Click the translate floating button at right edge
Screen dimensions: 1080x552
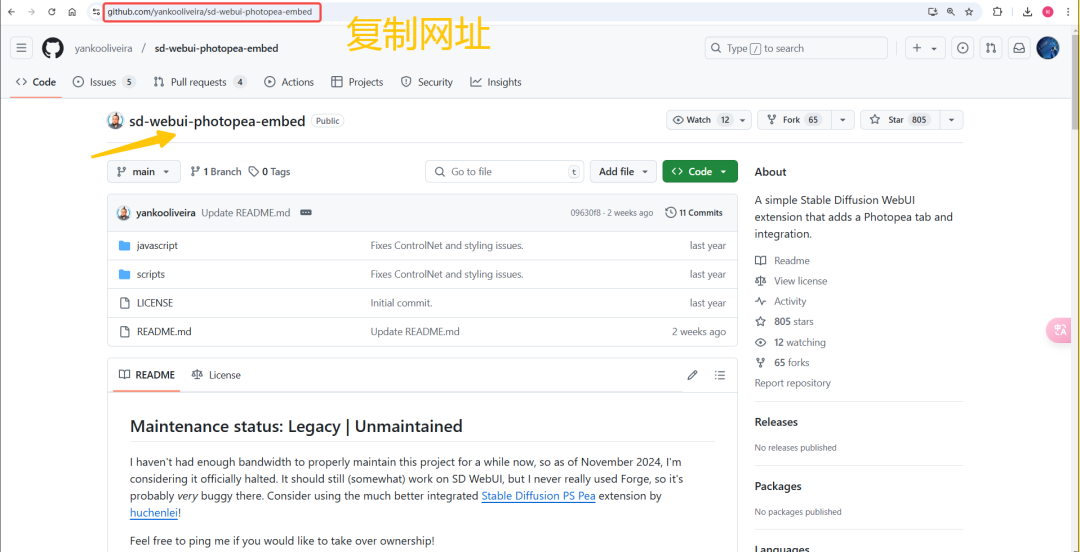click(1059, 331)
